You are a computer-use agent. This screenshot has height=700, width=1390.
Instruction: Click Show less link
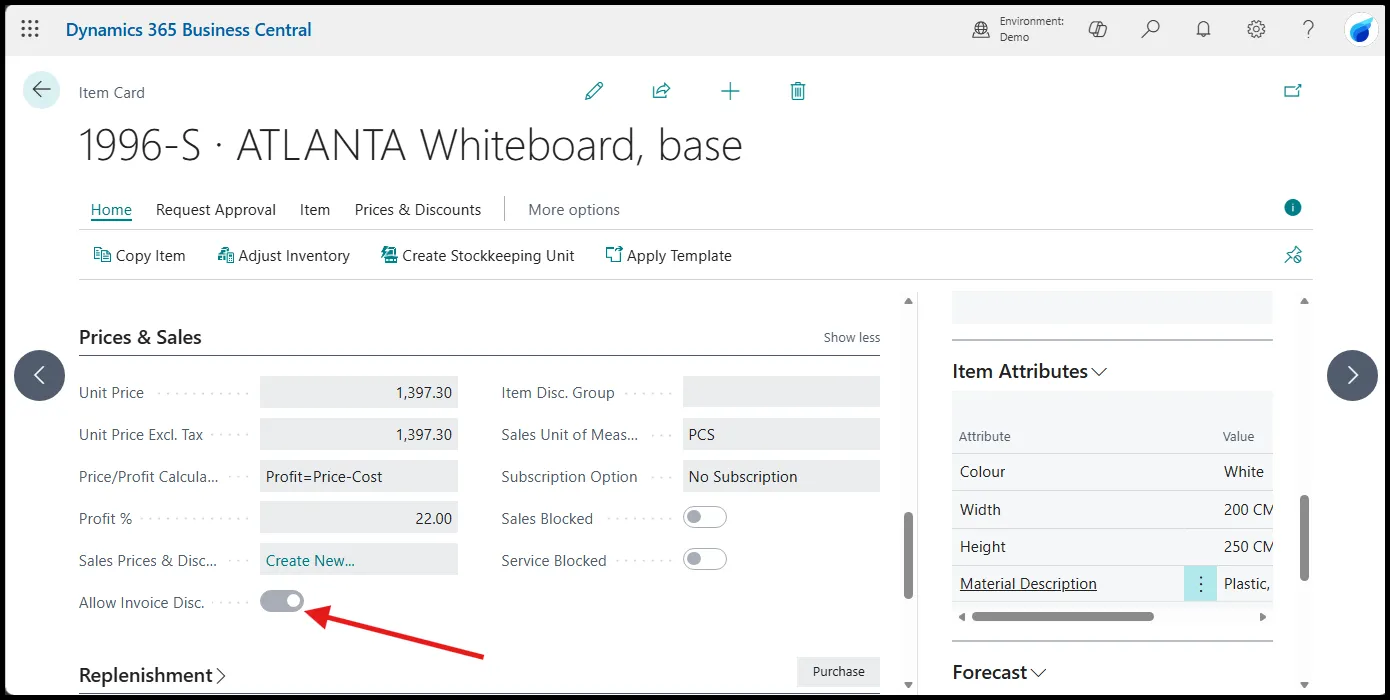[852, 337]
